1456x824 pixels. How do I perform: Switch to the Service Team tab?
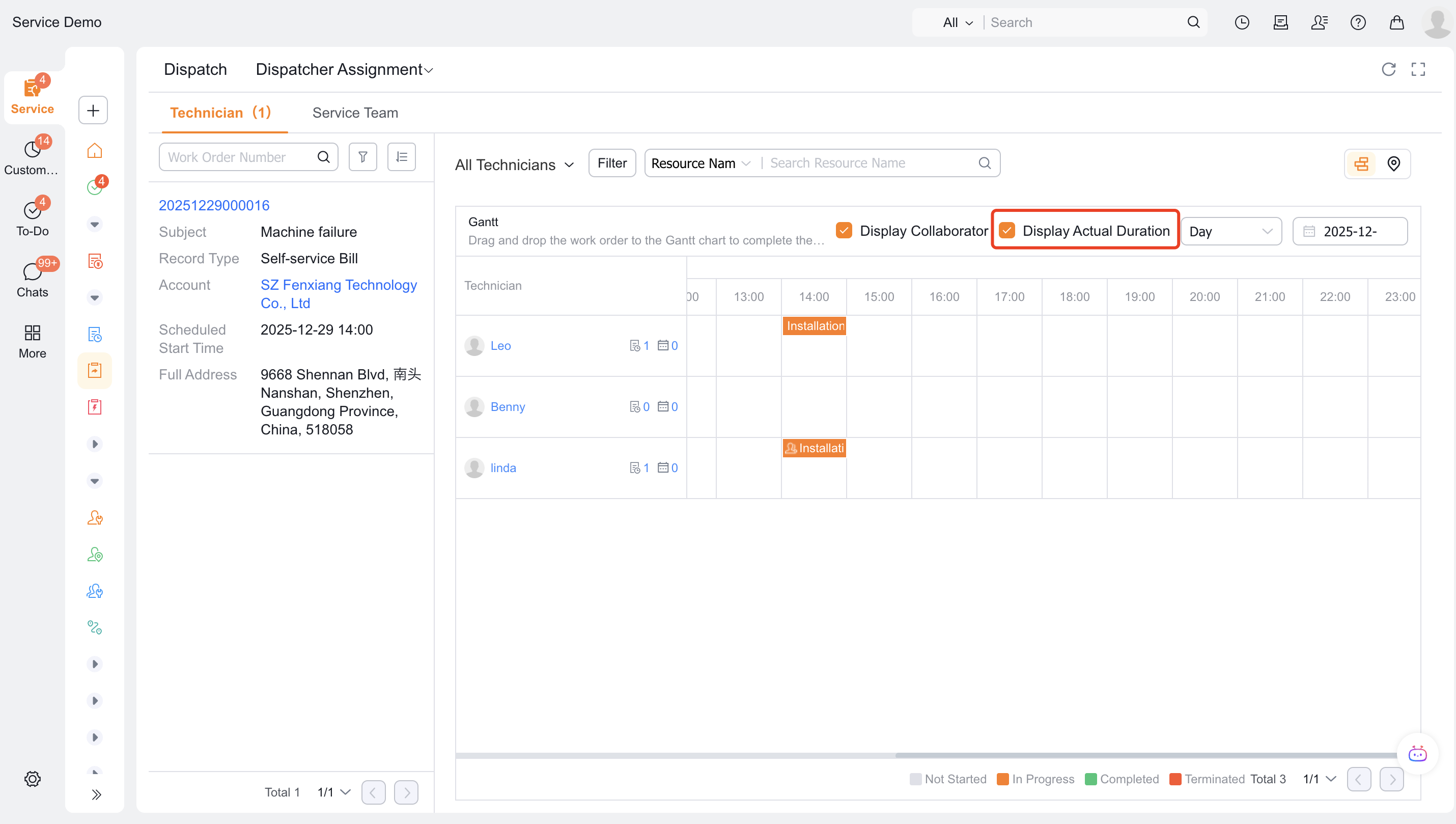click(x=355, y=113)
